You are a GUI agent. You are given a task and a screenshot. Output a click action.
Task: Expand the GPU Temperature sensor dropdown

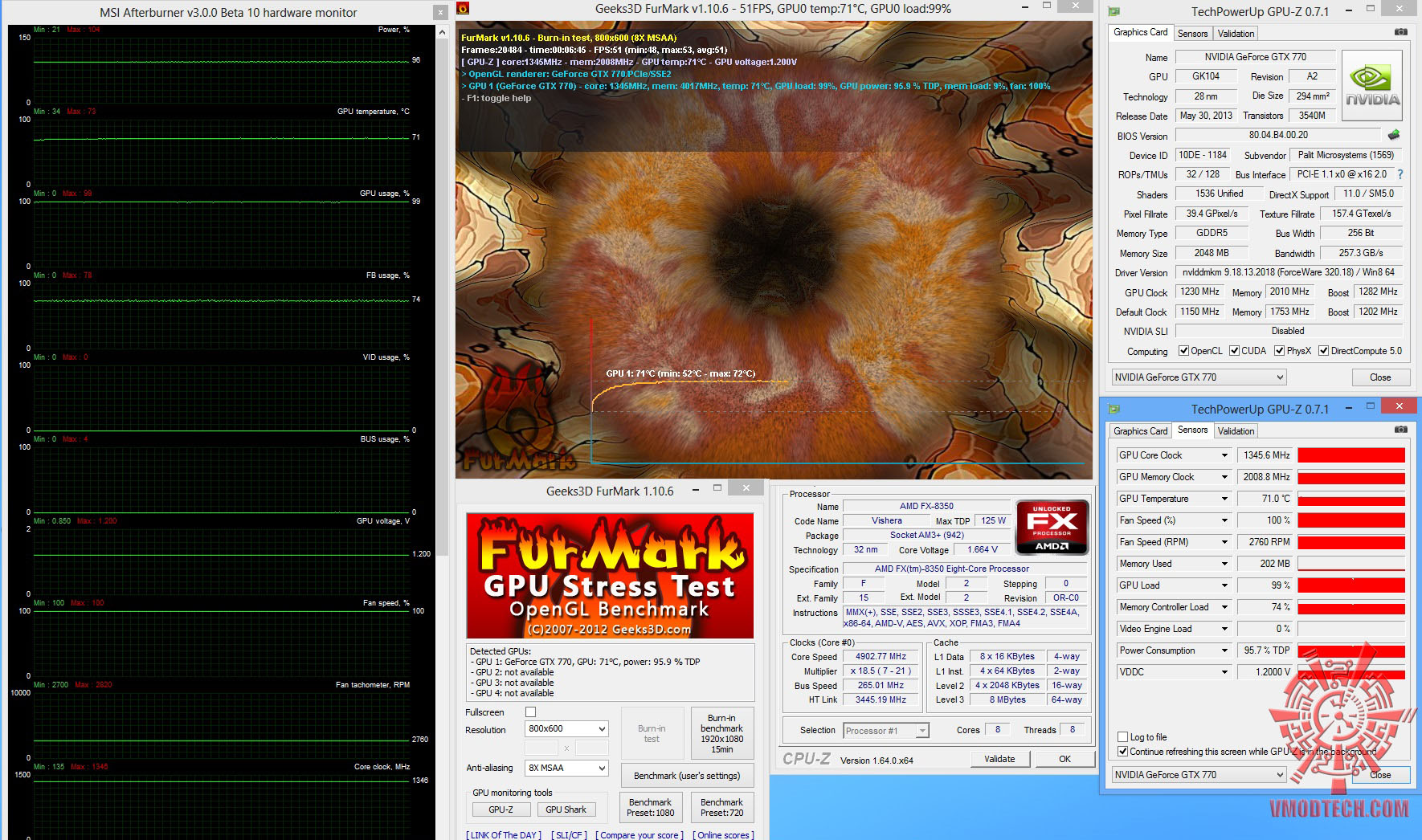[x=1224, y=499]
